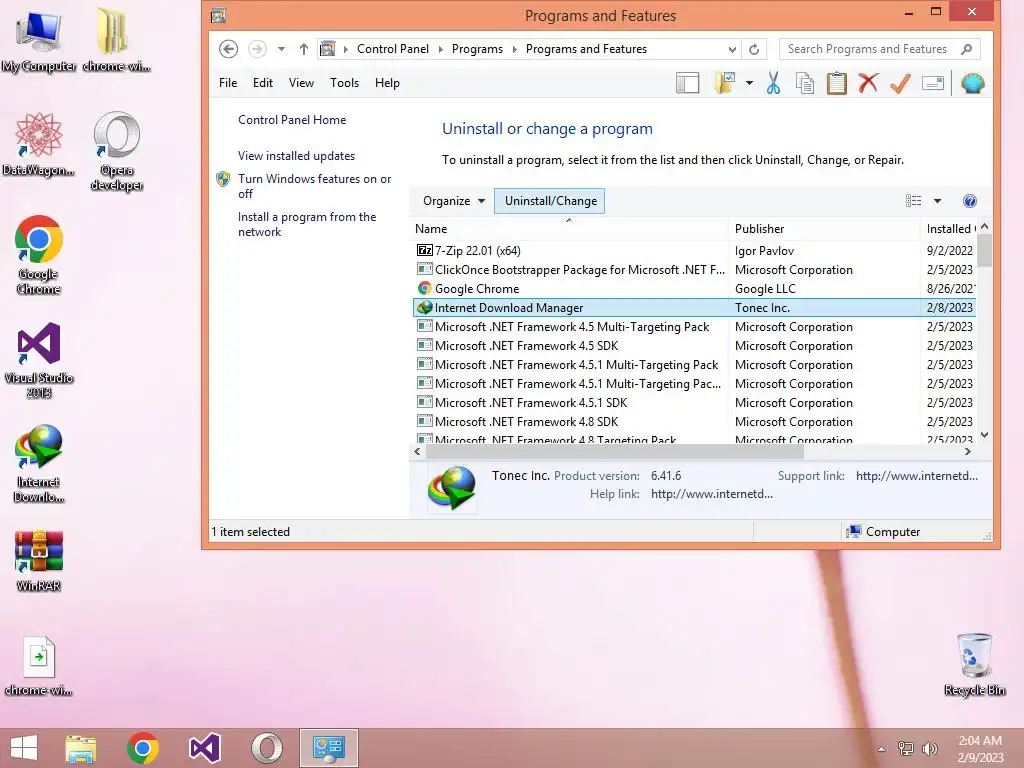Open the dropdown arrow beside folder options icon
The image size is (1024, 768).
click(749, 84)
